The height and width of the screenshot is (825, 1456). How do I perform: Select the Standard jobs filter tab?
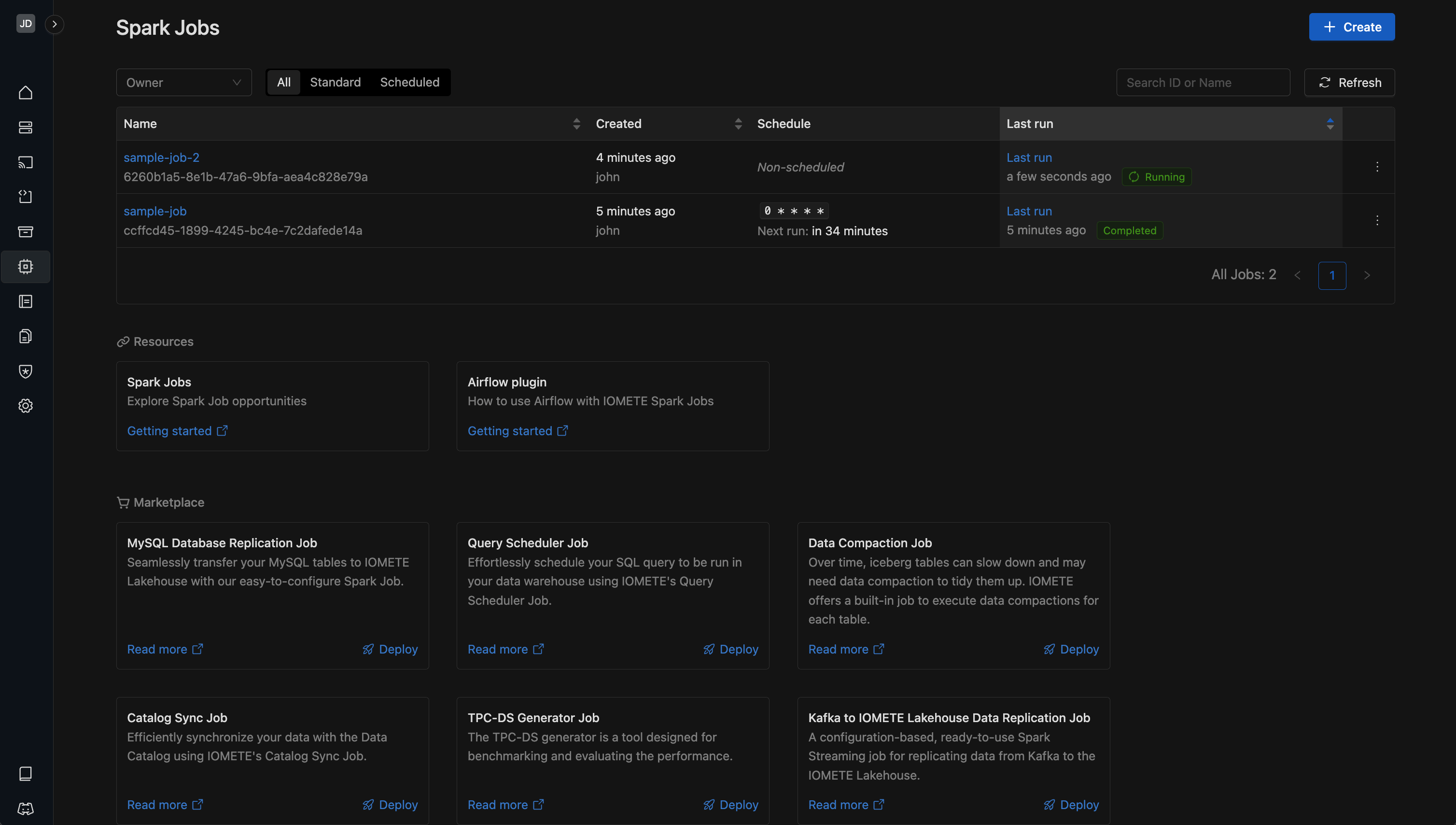[x=335, y=82]
